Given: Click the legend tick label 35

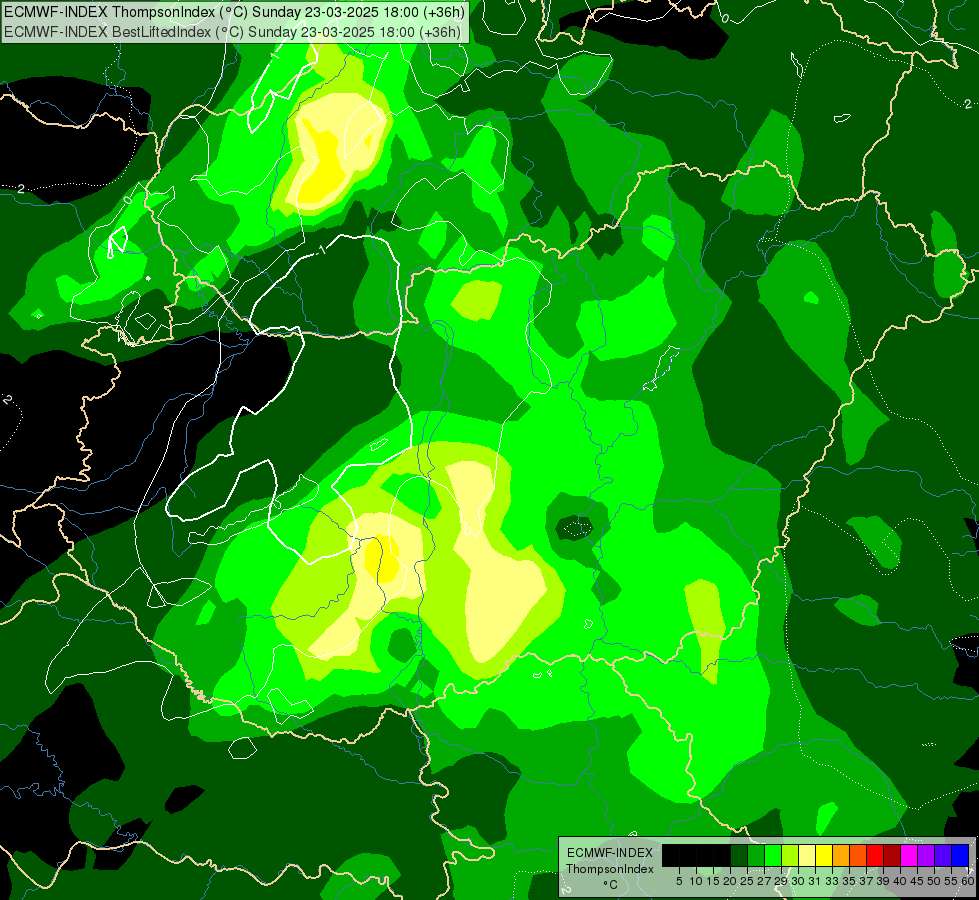Looking at the screenshot, I should point(849,881).
